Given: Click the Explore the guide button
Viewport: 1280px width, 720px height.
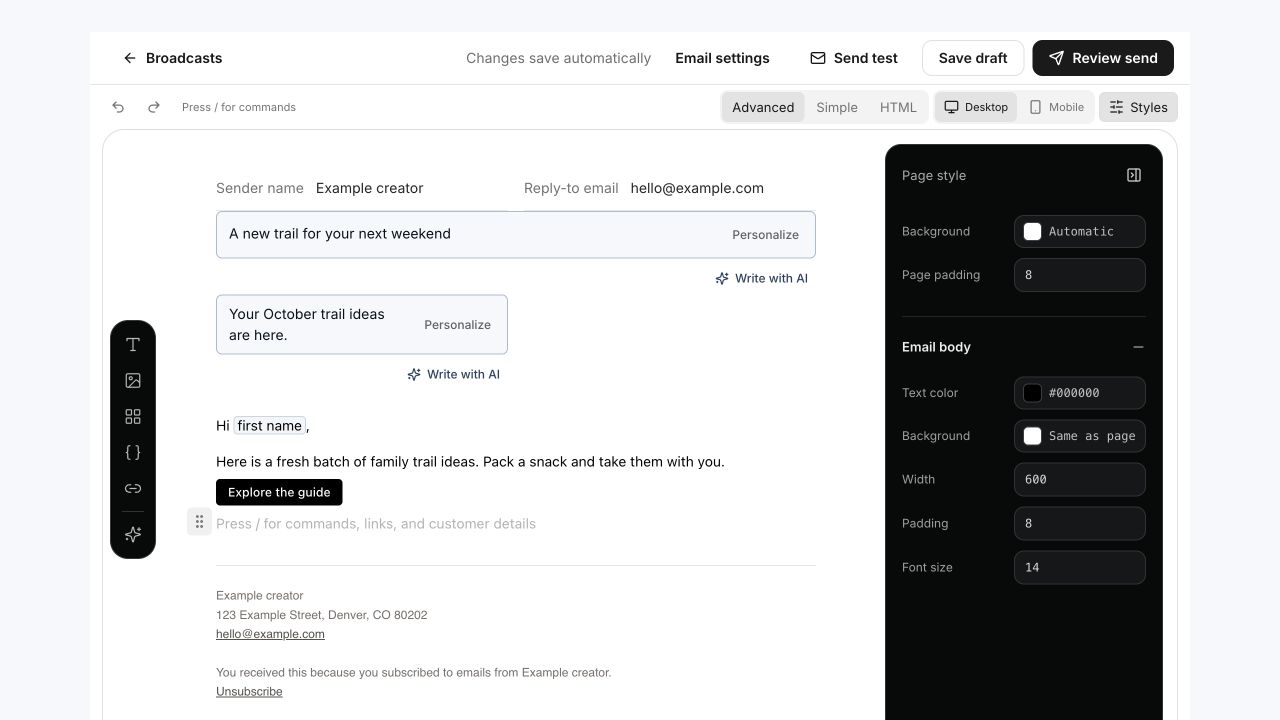Looking at the screenshot, I should pos(279,492).
